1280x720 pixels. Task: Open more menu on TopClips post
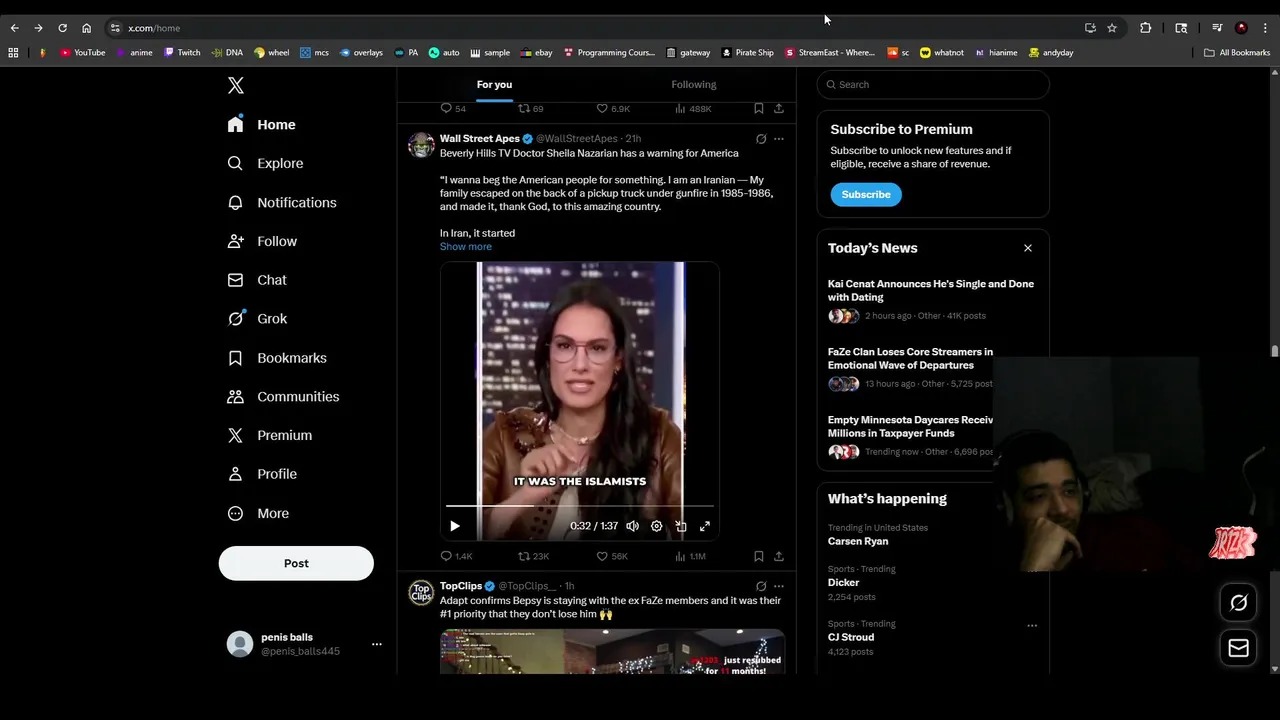pos(779,586)
